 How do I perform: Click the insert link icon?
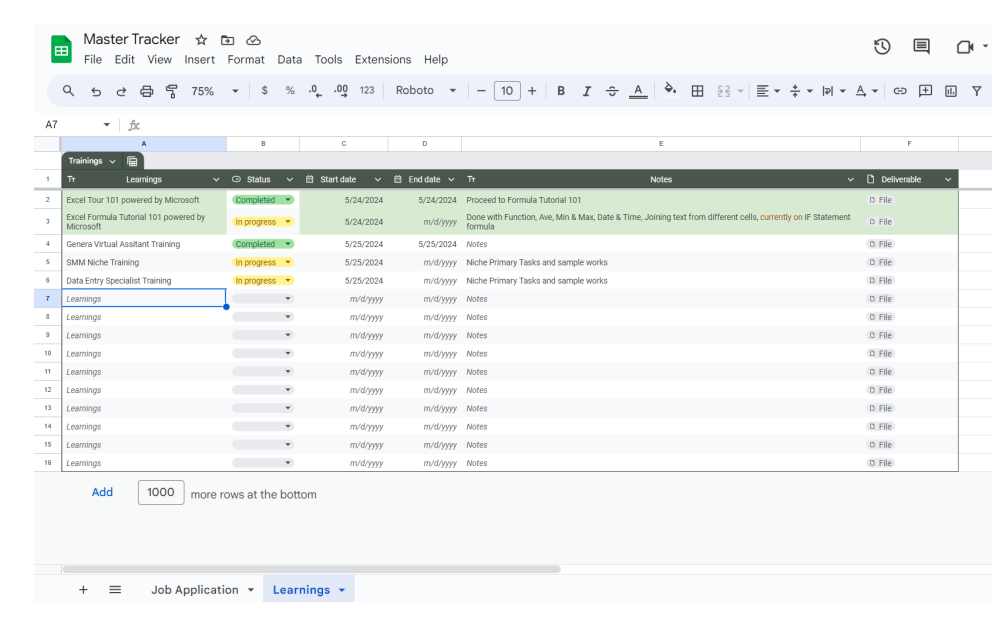click(x=900, y=91)
